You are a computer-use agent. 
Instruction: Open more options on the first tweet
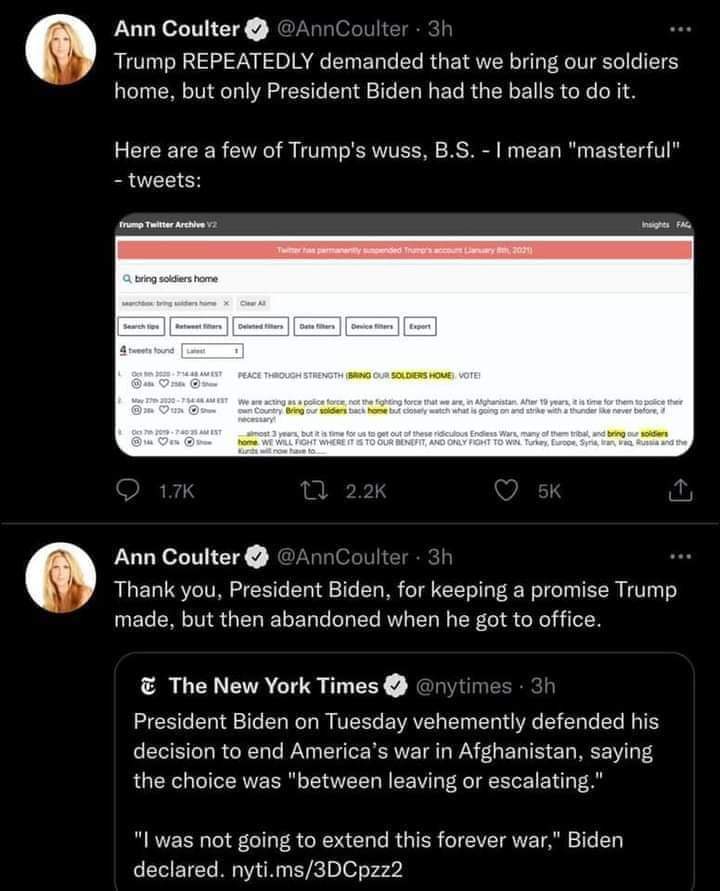click(x=681, y=32)
